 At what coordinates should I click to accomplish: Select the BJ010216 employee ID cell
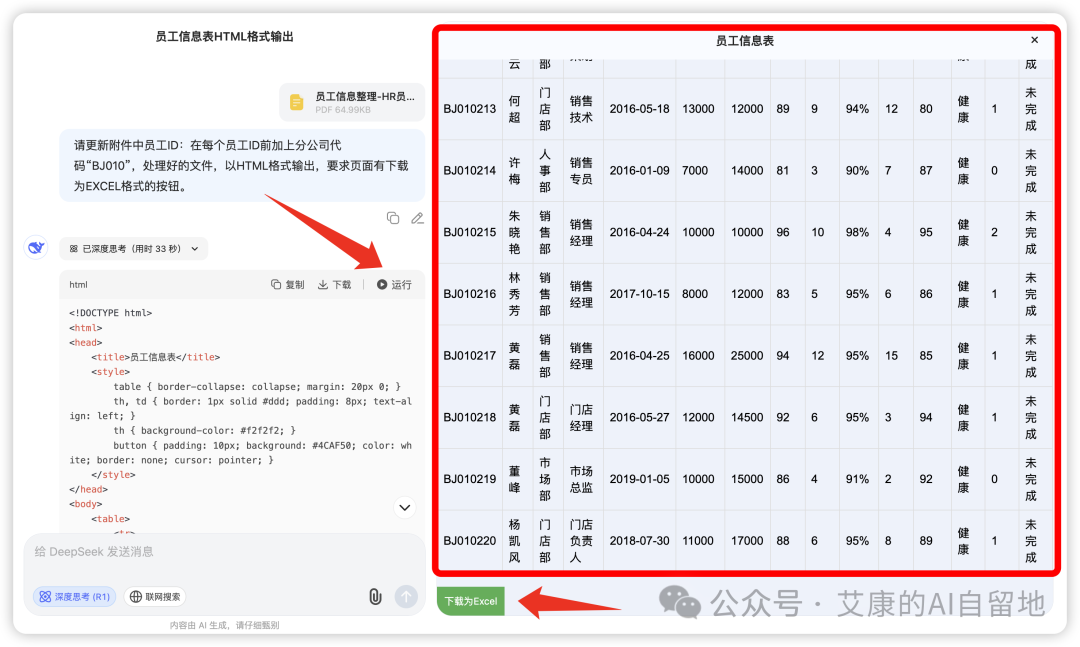469,295
